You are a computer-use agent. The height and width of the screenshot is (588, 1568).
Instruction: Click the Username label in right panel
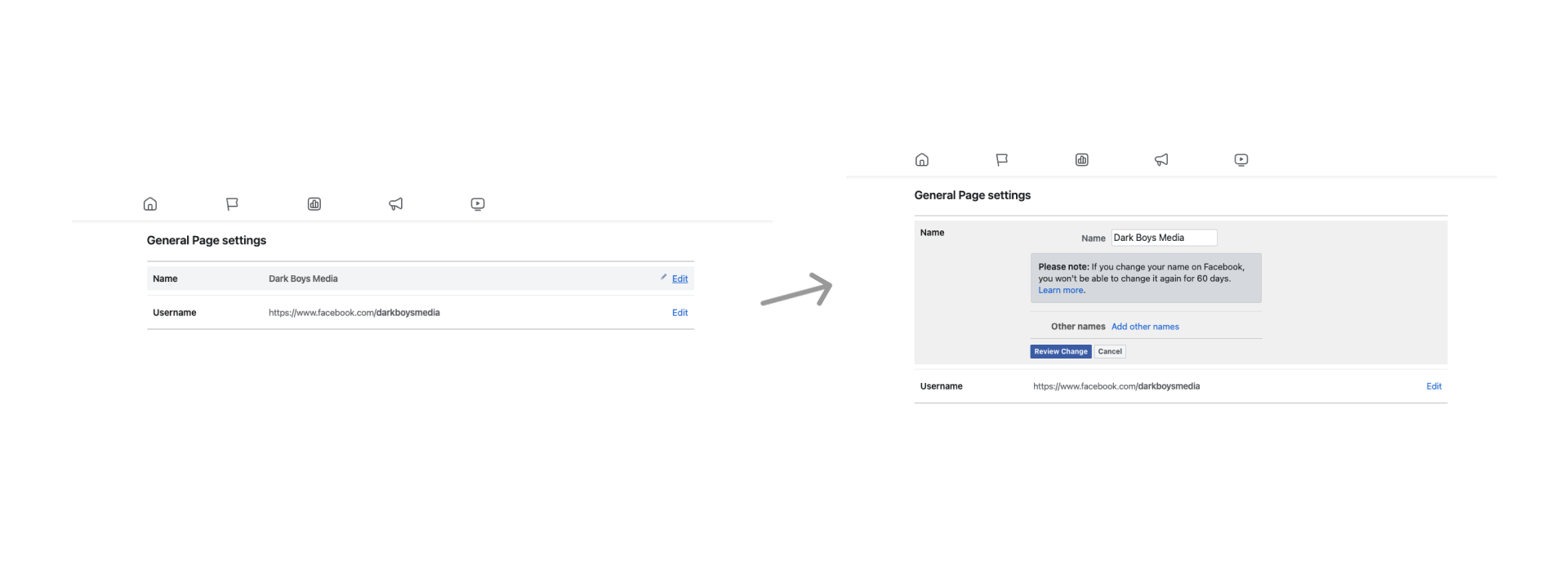(x=942, y=386)
